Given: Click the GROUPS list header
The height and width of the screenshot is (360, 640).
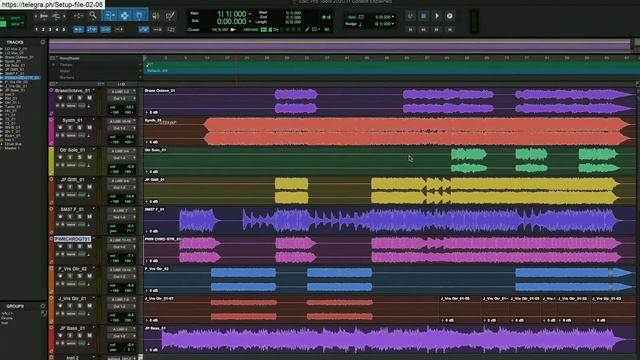Looking at the screenshot, I should [x=15, y=306].
